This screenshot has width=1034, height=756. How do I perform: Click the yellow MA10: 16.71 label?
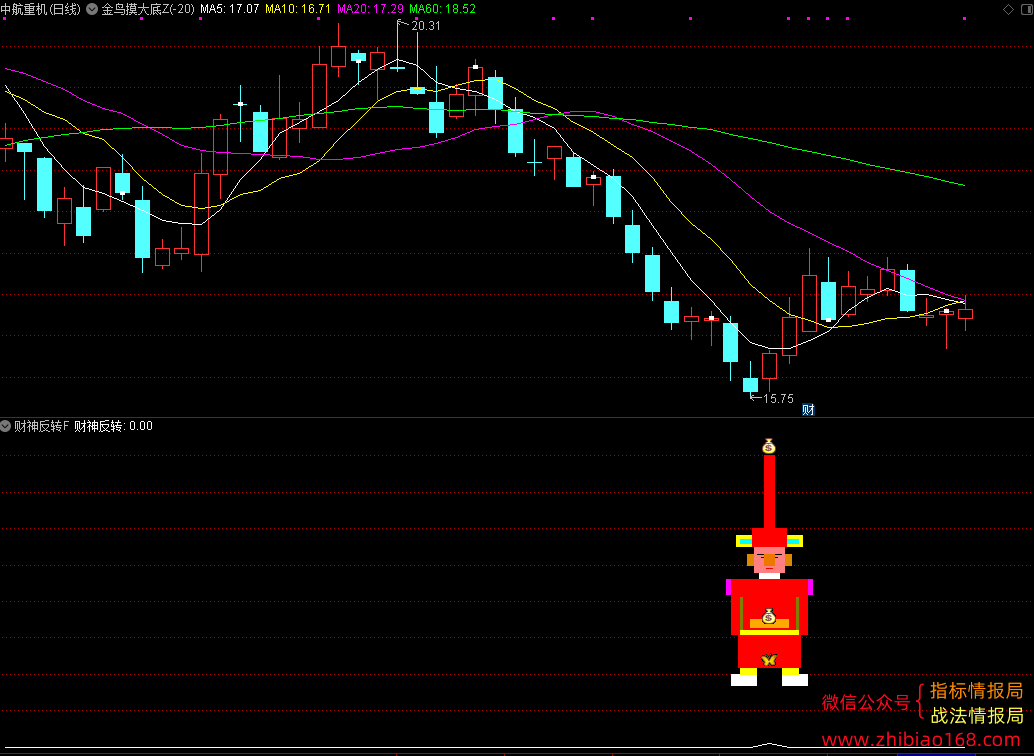click(298, 9)
